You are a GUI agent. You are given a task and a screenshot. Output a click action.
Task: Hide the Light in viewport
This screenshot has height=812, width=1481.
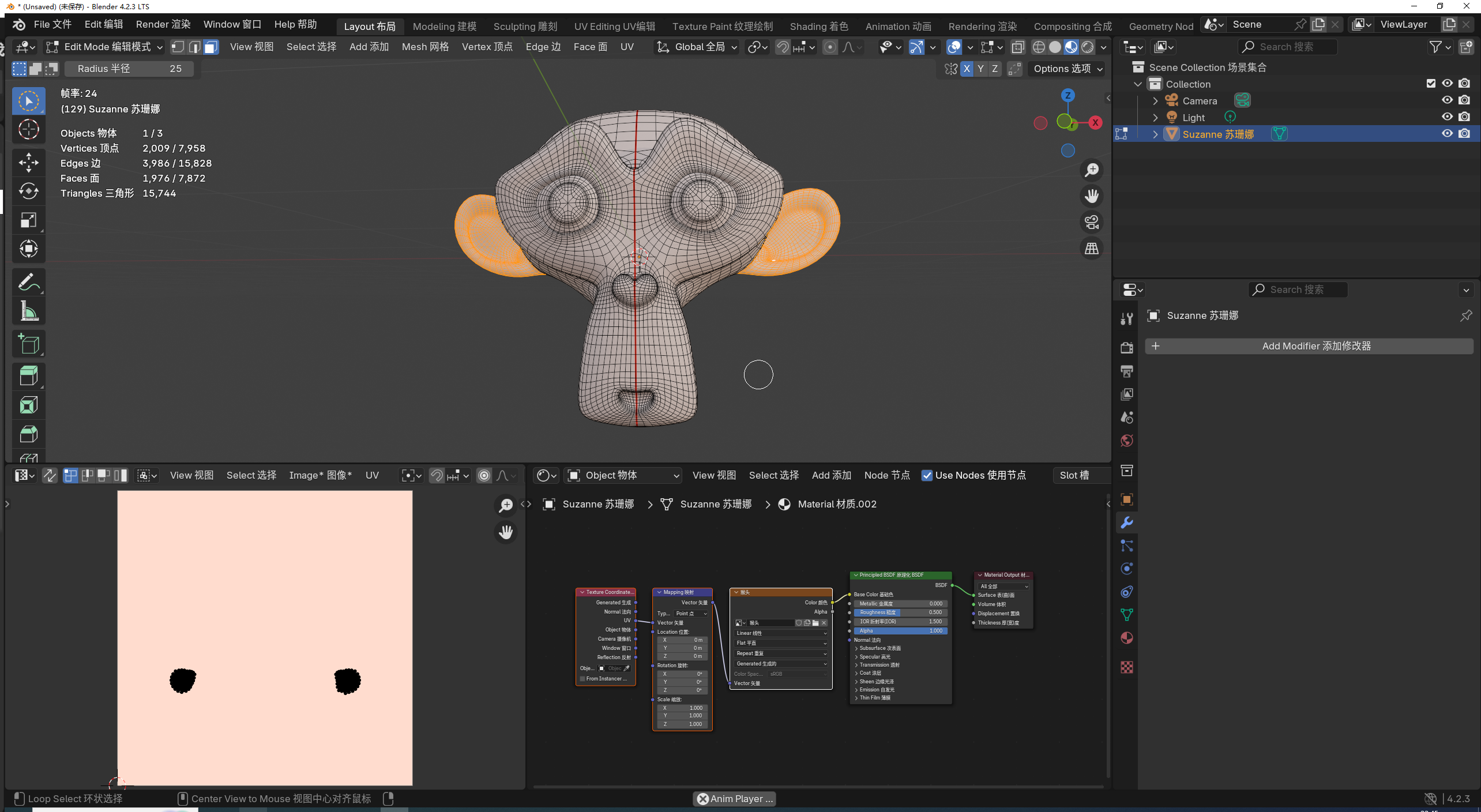[x=1448, y=117]
